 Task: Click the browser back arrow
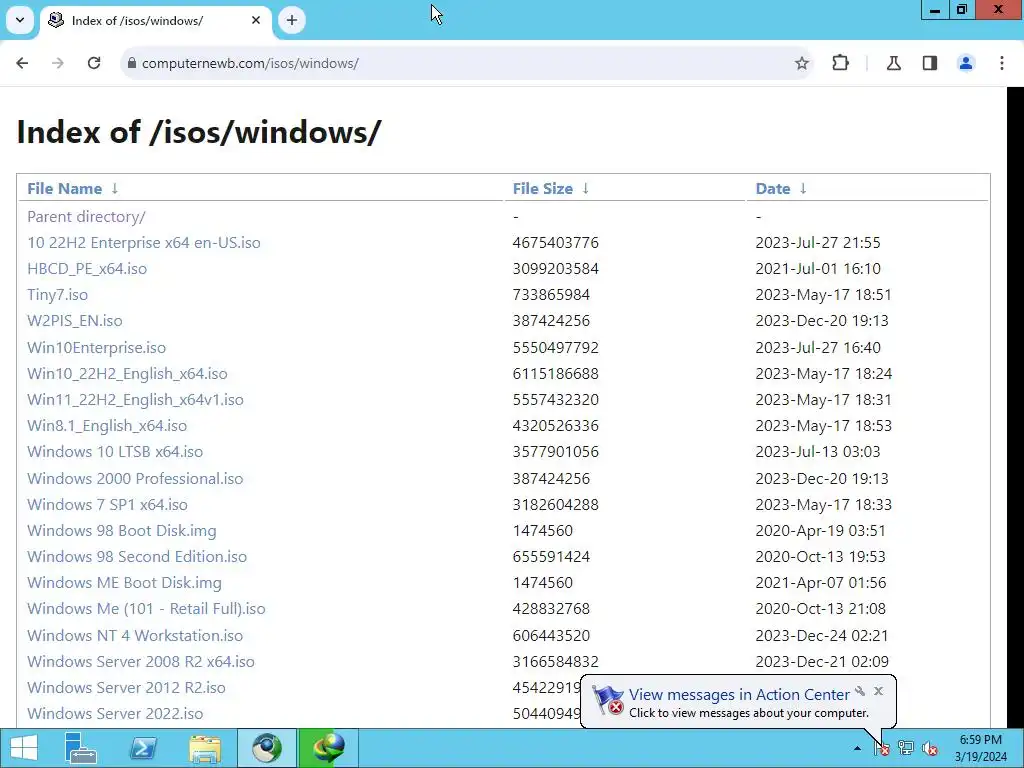click(x=22, y=63)
